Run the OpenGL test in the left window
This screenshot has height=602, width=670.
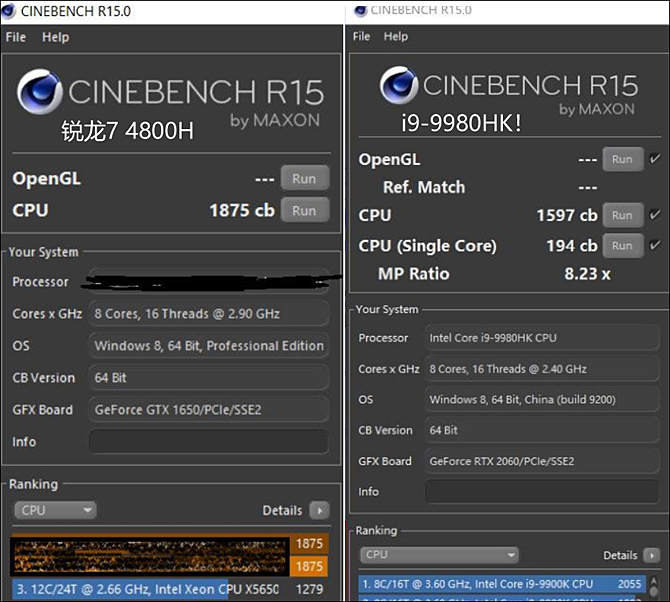point(305,178)
